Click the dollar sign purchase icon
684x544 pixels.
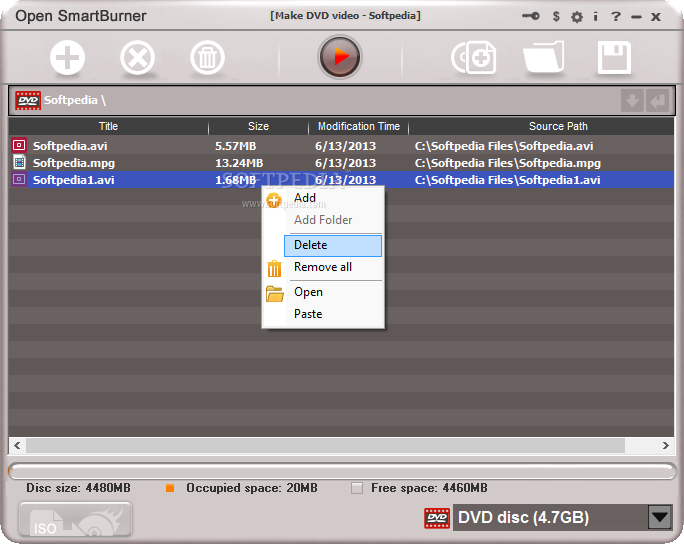(x=556, y=17)
